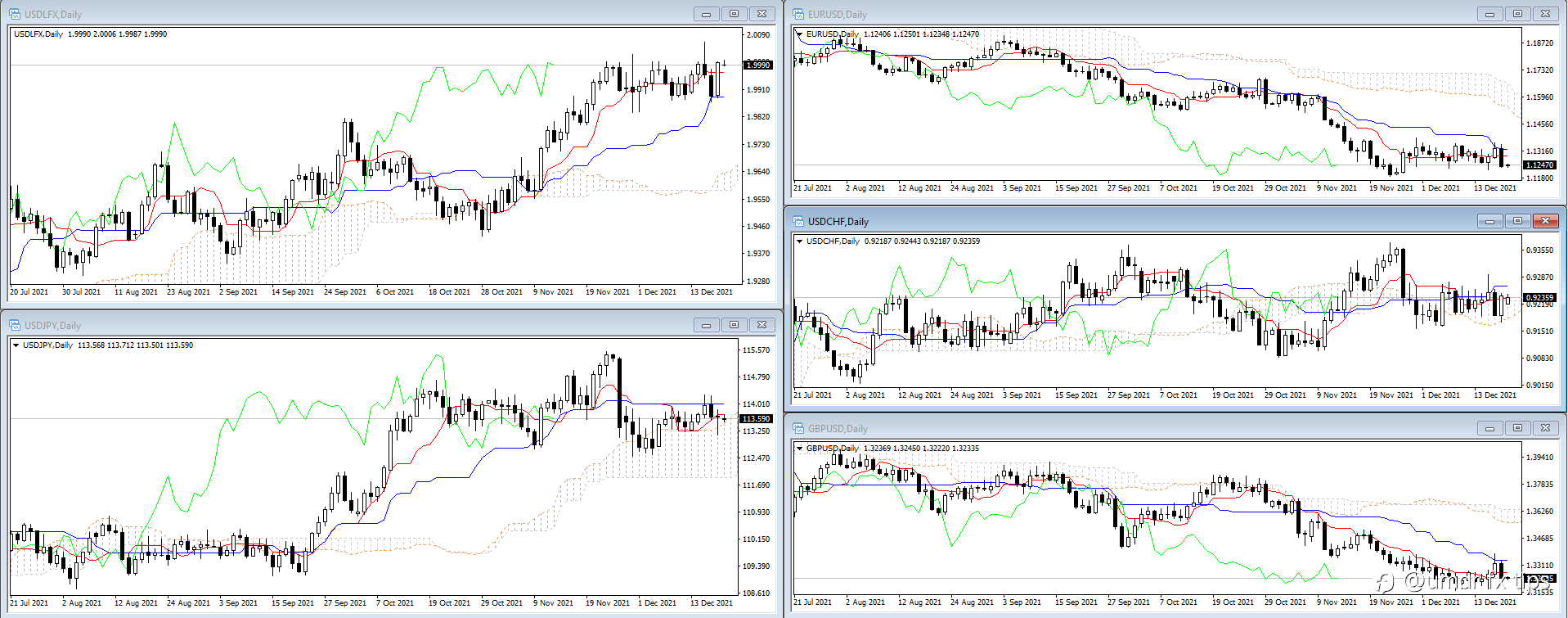The image size is (1568, 618).
Task: Expand the EURUSD chart header triangle
Action: [800, 34]
